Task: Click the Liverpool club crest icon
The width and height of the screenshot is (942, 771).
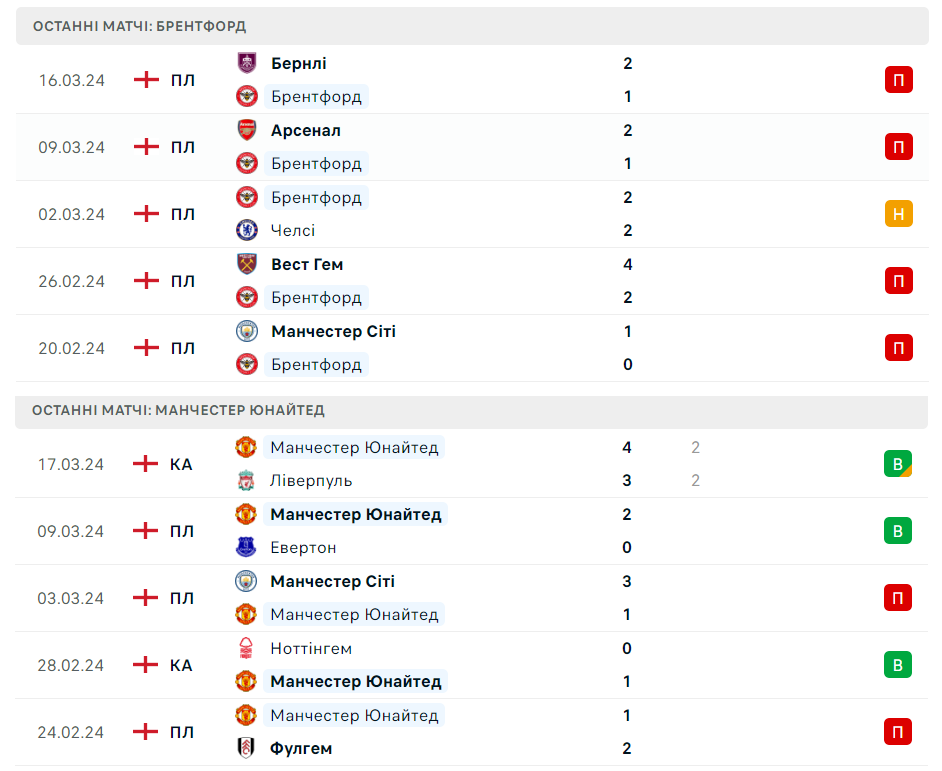Action: tap(246, 481)
